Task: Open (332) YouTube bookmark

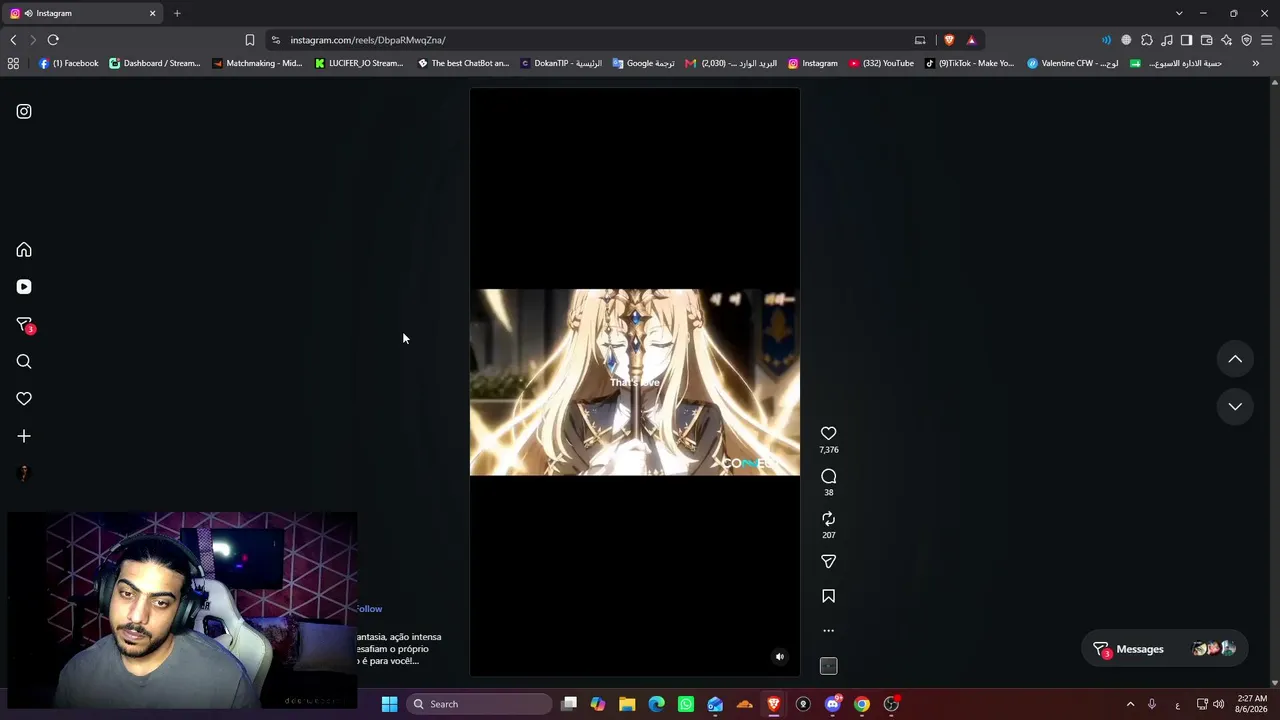Action: pyautogui.click(x=881, y=63)
